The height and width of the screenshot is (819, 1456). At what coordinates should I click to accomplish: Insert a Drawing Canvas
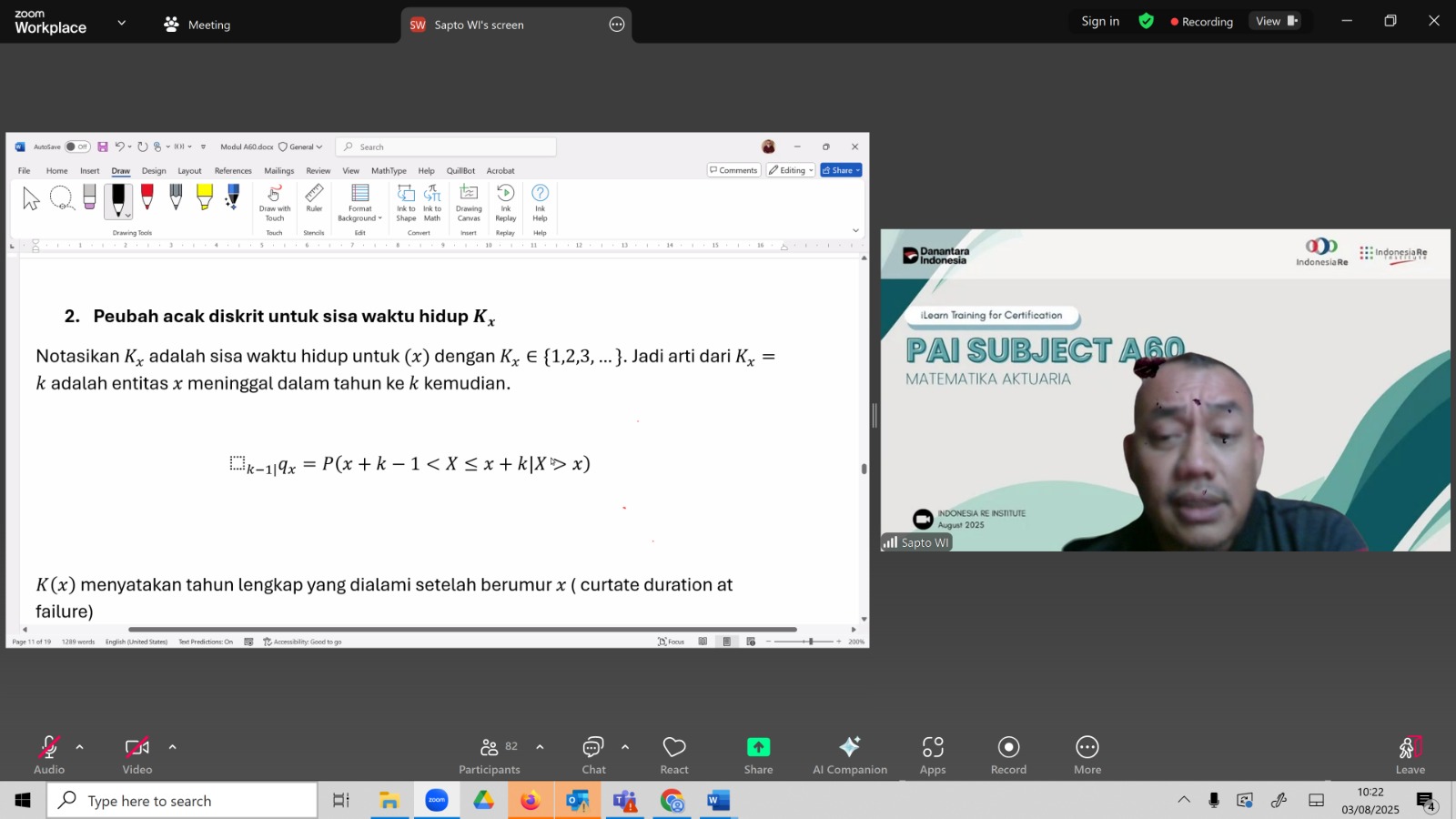coord(469,203)
